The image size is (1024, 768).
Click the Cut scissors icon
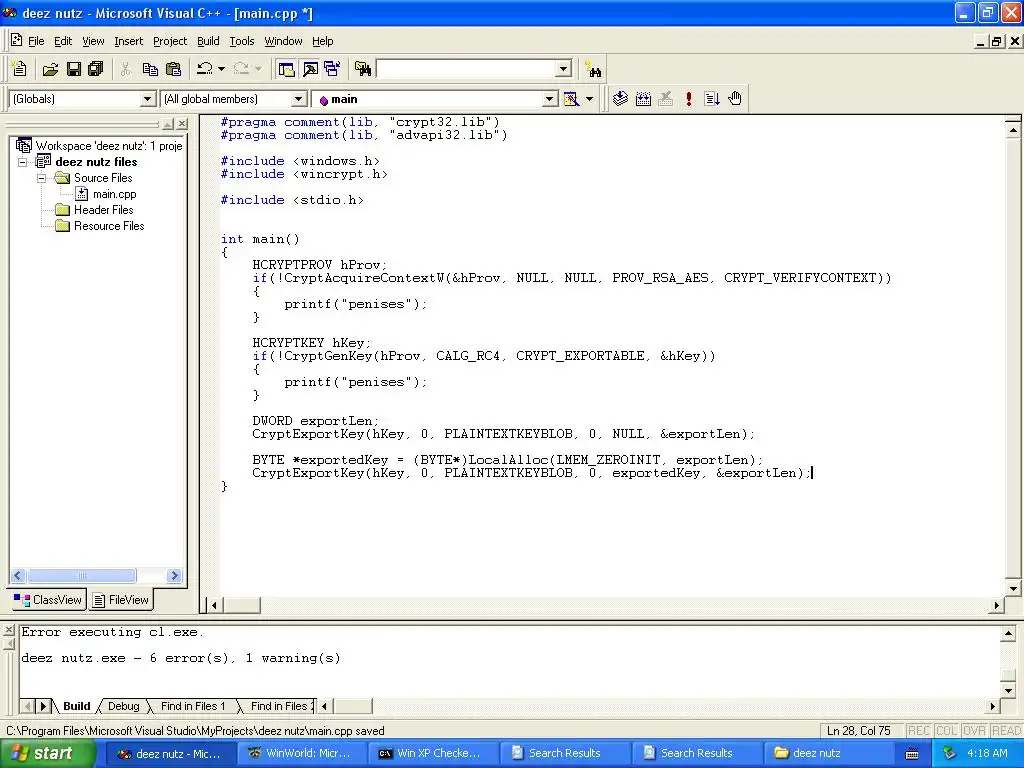click(125, 69)
